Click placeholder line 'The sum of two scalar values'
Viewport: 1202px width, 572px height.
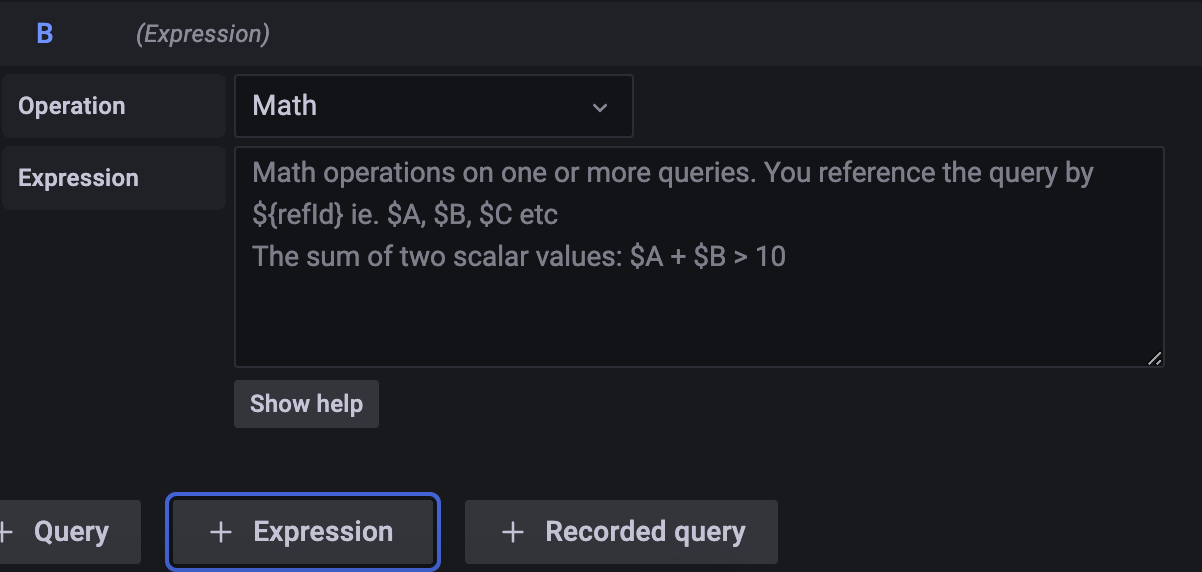(x=519, y=257)
